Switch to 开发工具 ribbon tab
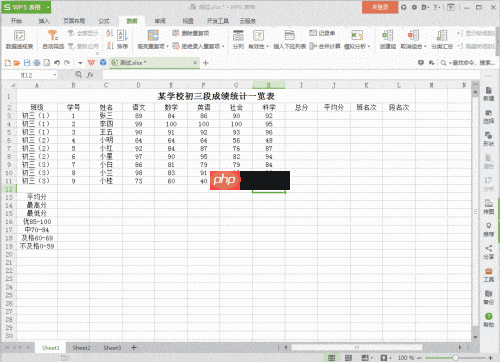Image resolution: width=500 pixels, height=362 pixels. click(x=218, y=21)
